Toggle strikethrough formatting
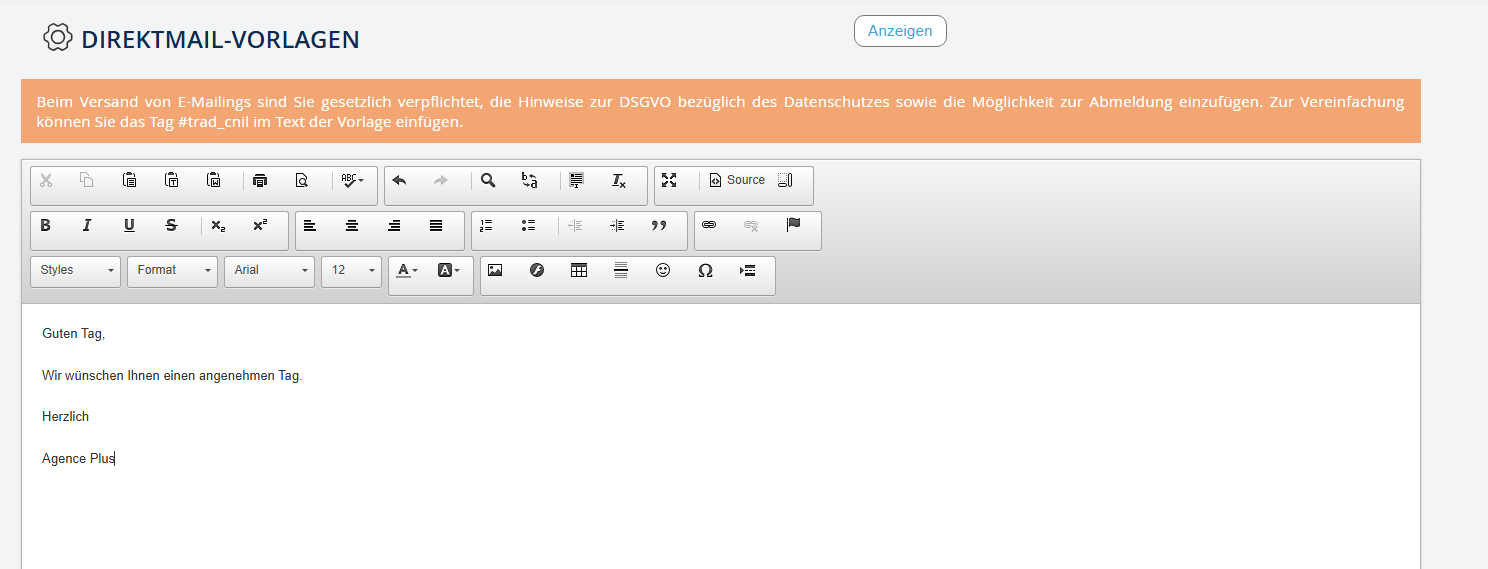Viewport: 1488px width, 569px height. 171,226
